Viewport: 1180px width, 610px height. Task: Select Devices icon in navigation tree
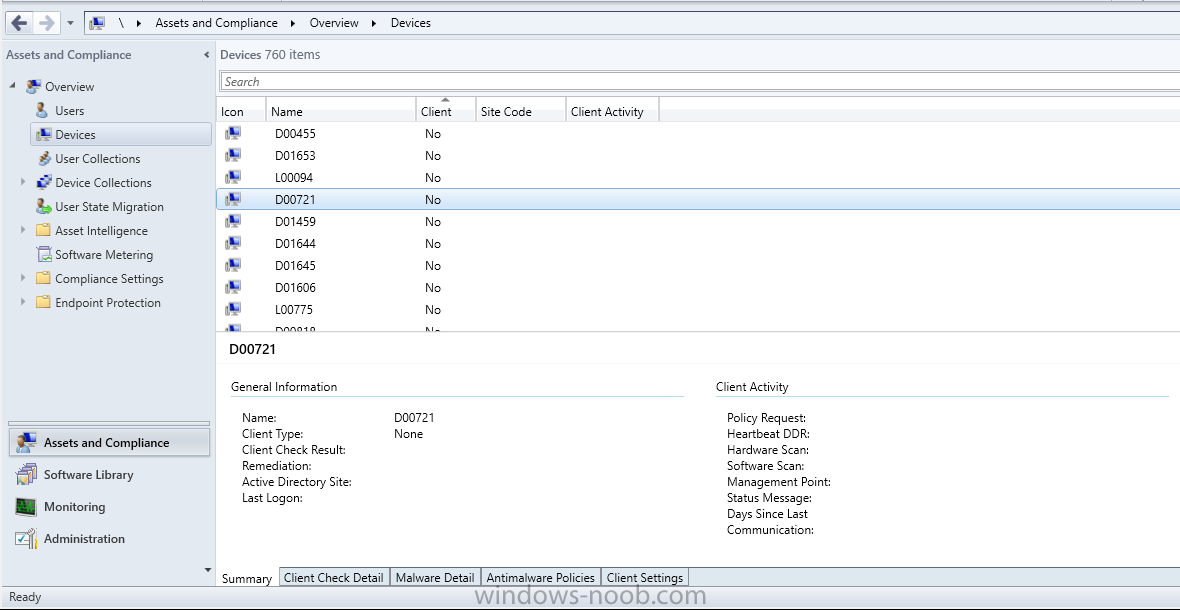tap(44, 135)
